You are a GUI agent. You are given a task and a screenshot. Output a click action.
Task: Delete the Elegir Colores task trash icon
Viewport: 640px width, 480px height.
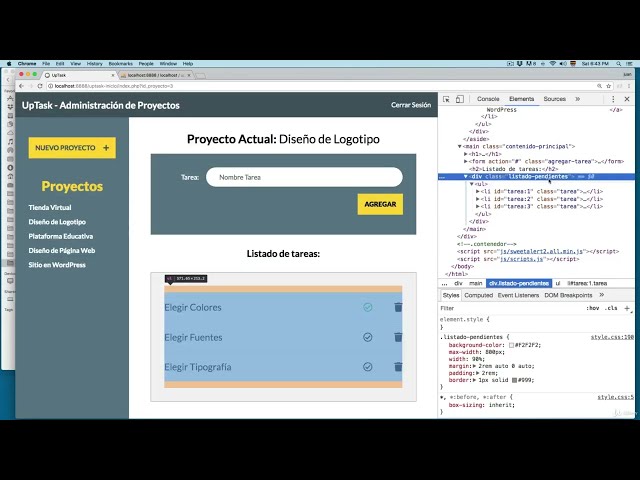click(398, 307)
